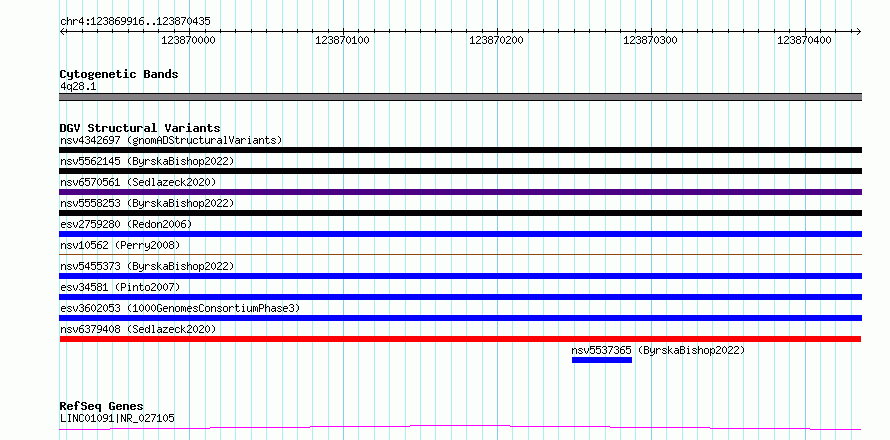This screenshot has height=440, width=890.
Task: Click the left arrow of the ruler
Action: (x=62, y=31)
